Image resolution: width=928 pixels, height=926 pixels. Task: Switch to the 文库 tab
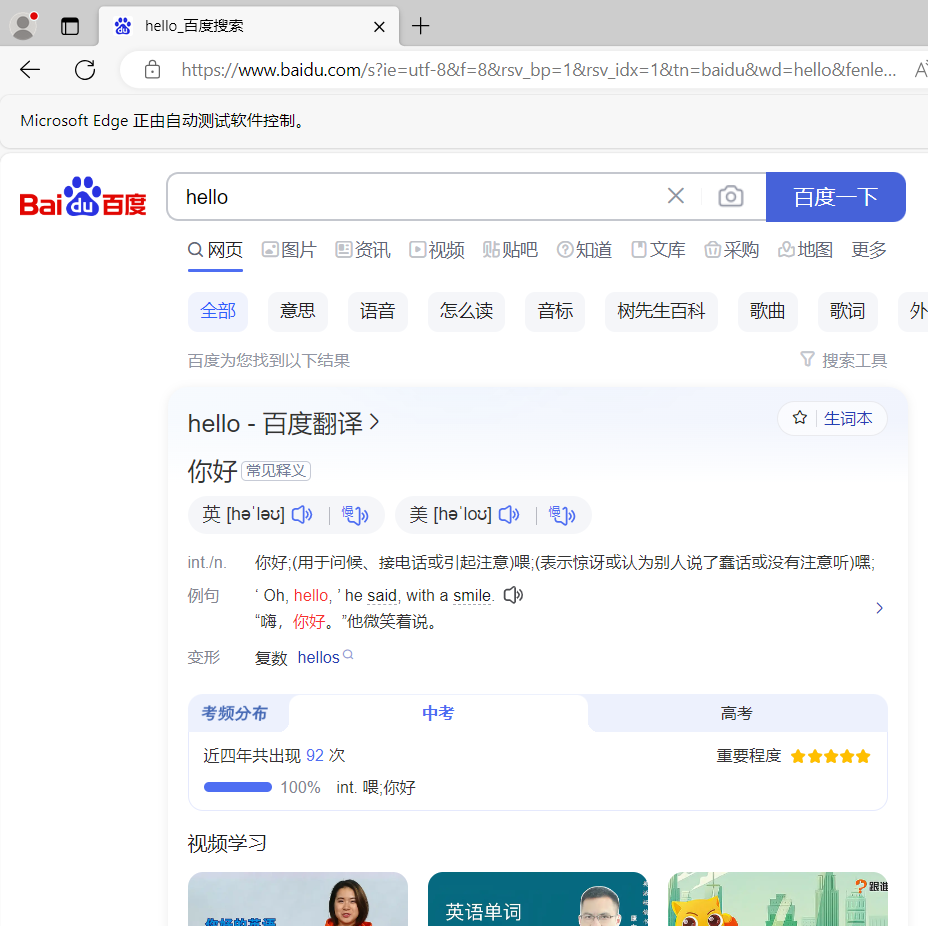[658, 250]
